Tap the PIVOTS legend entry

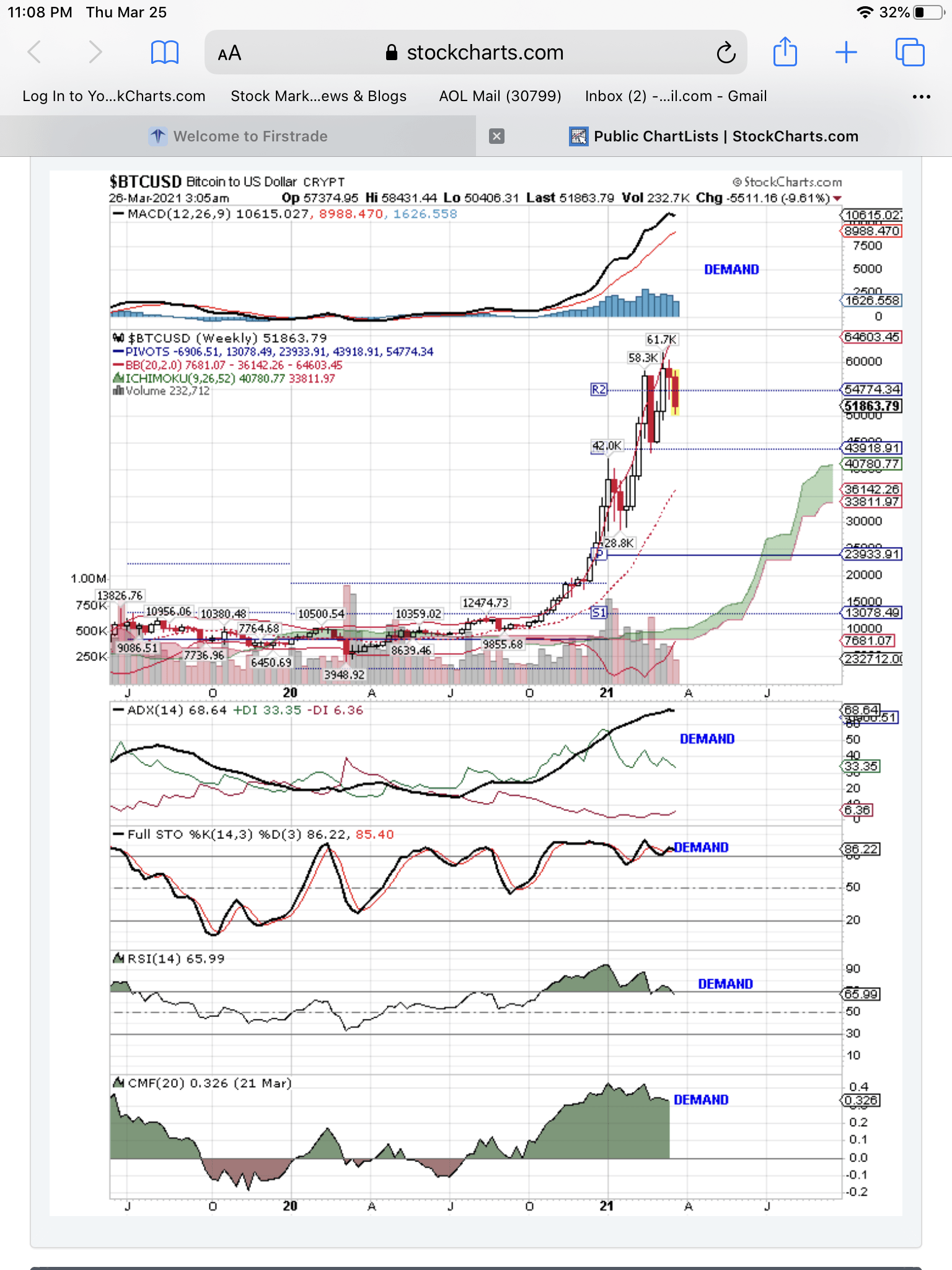click(273, 352)
